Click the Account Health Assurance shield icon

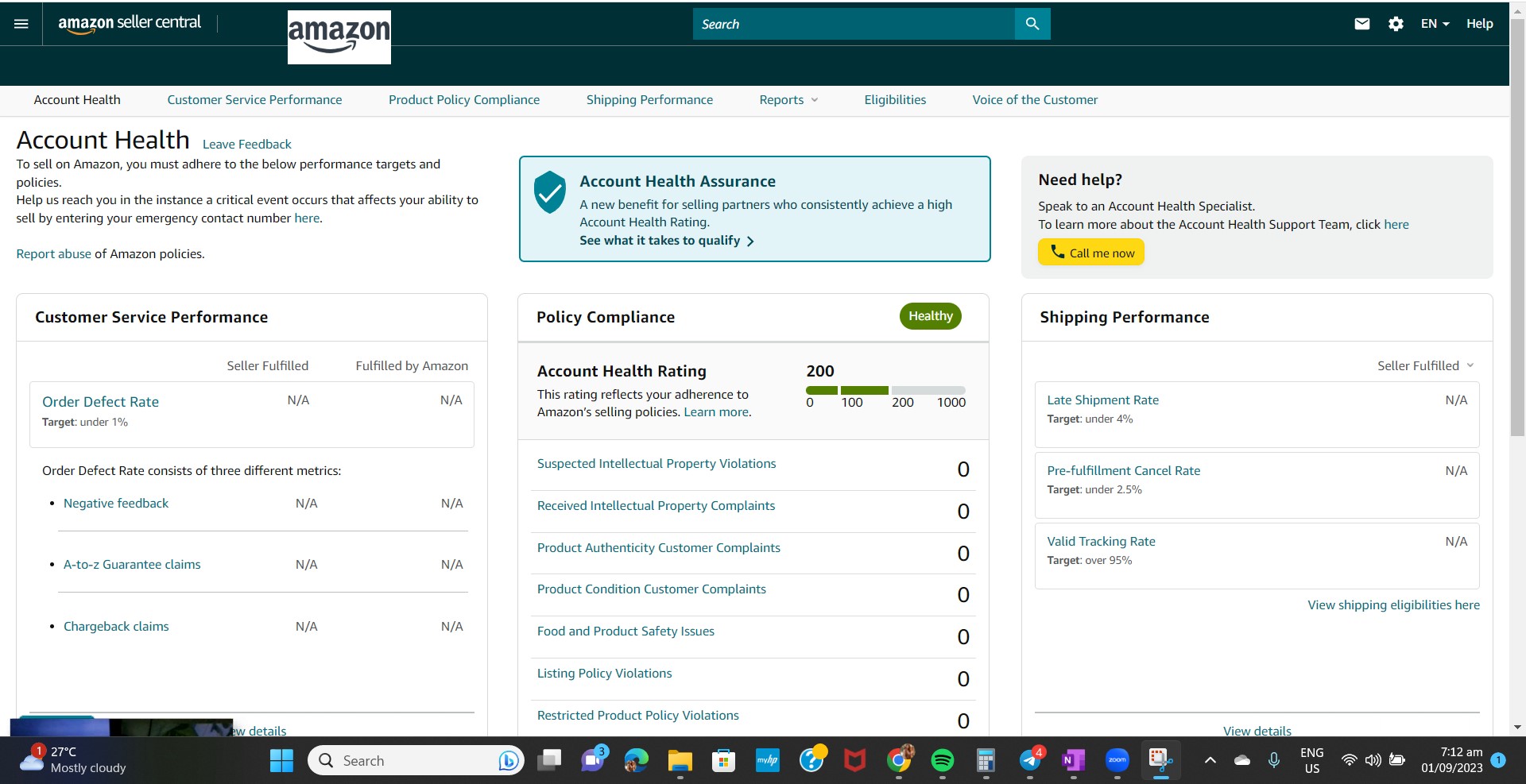coord(549,192)
